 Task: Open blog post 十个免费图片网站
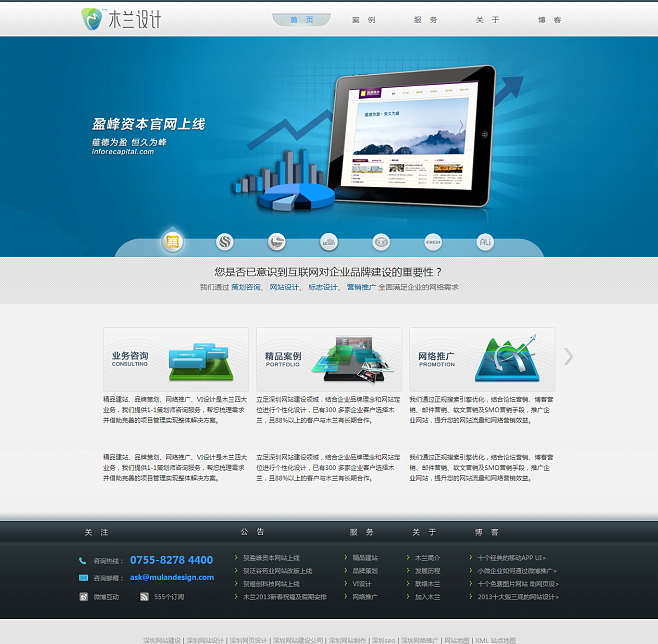(x=518, y=584)
